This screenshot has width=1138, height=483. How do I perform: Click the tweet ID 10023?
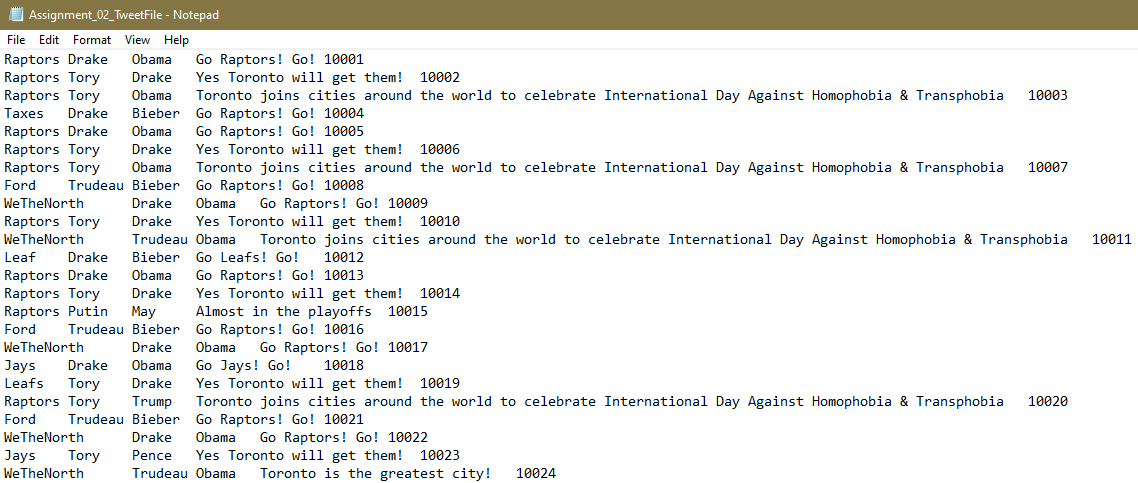click(440, 455)
